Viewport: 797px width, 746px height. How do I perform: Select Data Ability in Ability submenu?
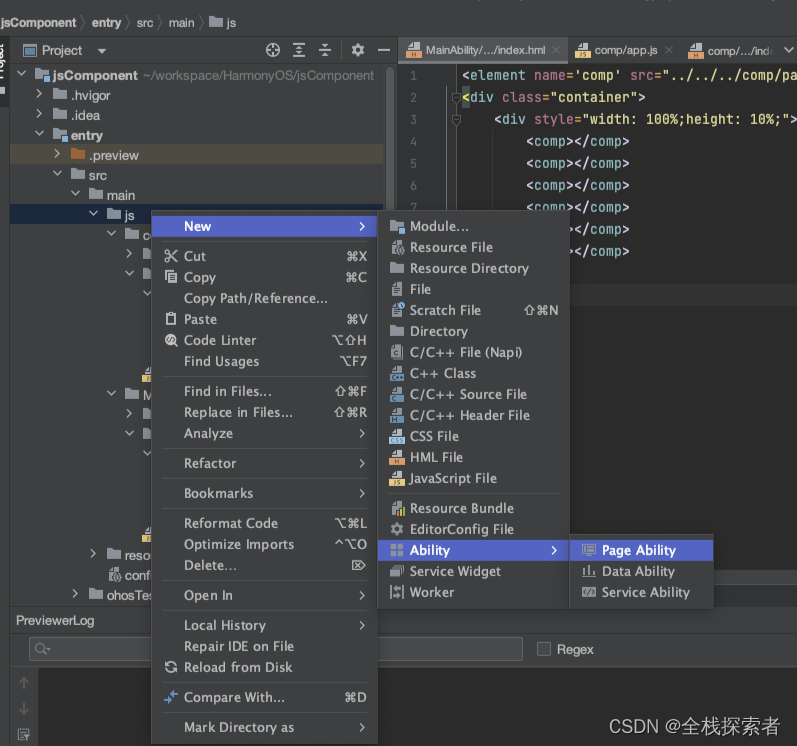(x=641, y=572)
